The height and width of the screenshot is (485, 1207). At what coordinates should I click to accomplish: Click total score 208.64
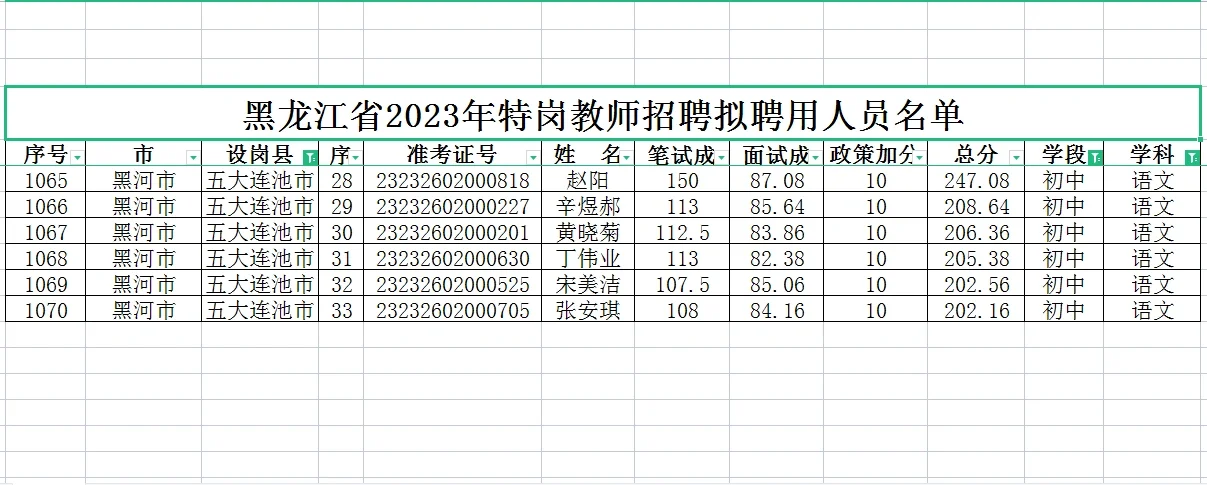pyautogui.click(x=976, y=207)
